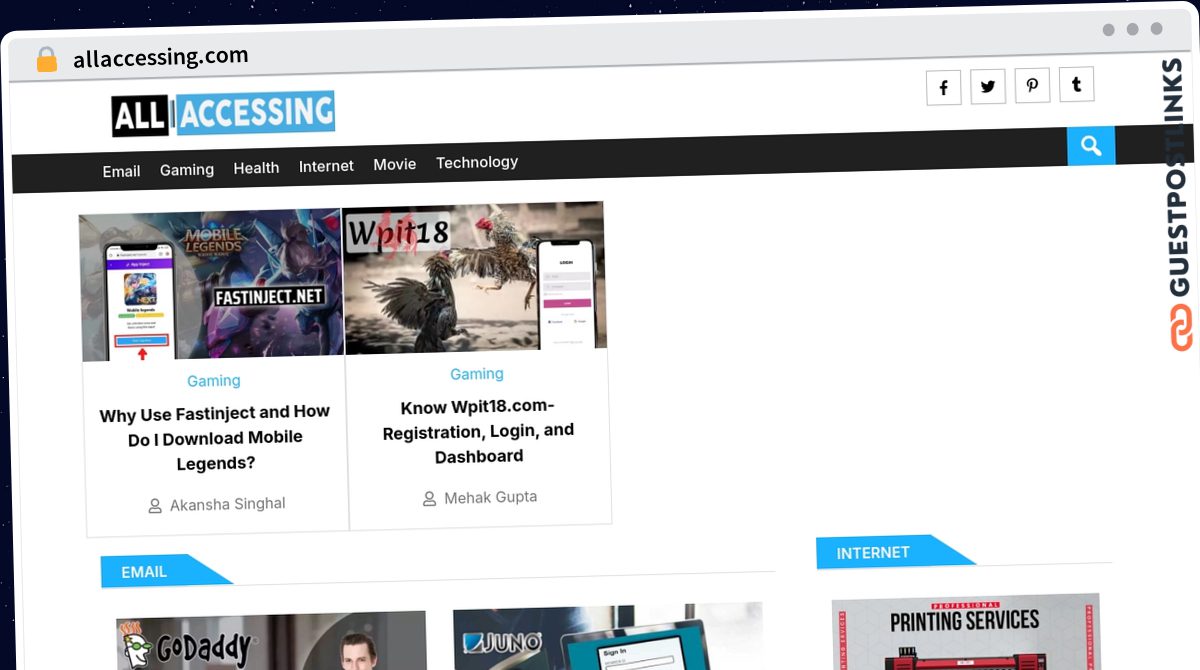Open the Printing Services article thumbnail

click(966, 632)
